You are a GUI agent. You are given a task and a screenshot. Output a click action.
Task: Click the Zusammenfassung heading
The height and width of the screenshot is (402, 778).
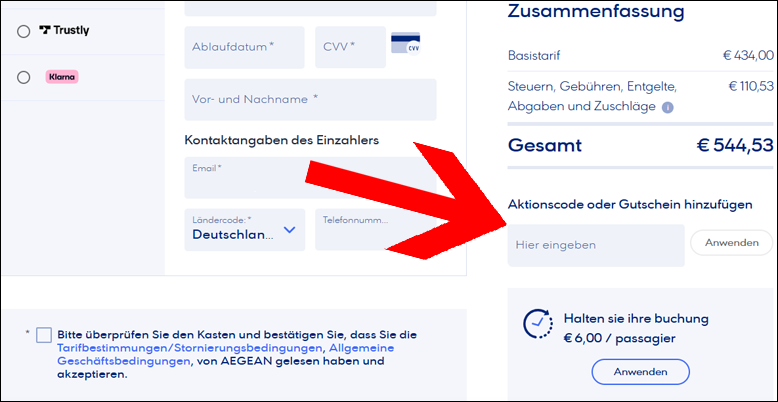click(x=596, y=10)
